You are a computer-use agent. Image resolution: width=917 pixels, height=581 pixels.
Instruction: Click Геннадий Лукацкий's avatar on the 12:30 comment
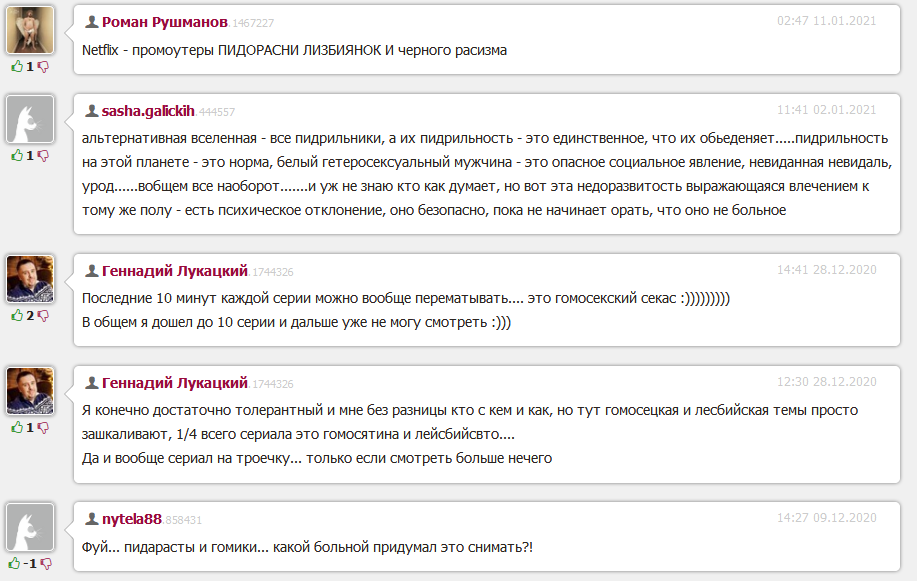click(30, 391)
